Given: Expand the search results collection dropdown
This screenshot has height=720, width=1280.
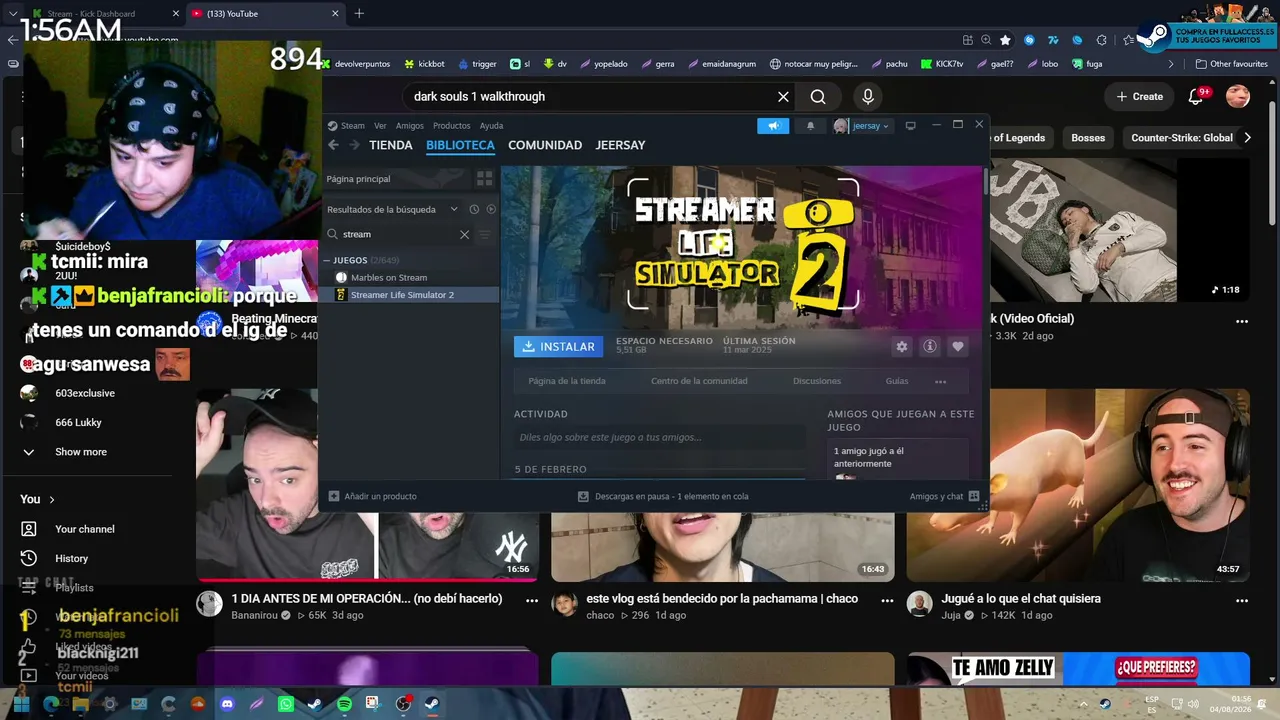Looking at the screenshot, I should (454, 209).
